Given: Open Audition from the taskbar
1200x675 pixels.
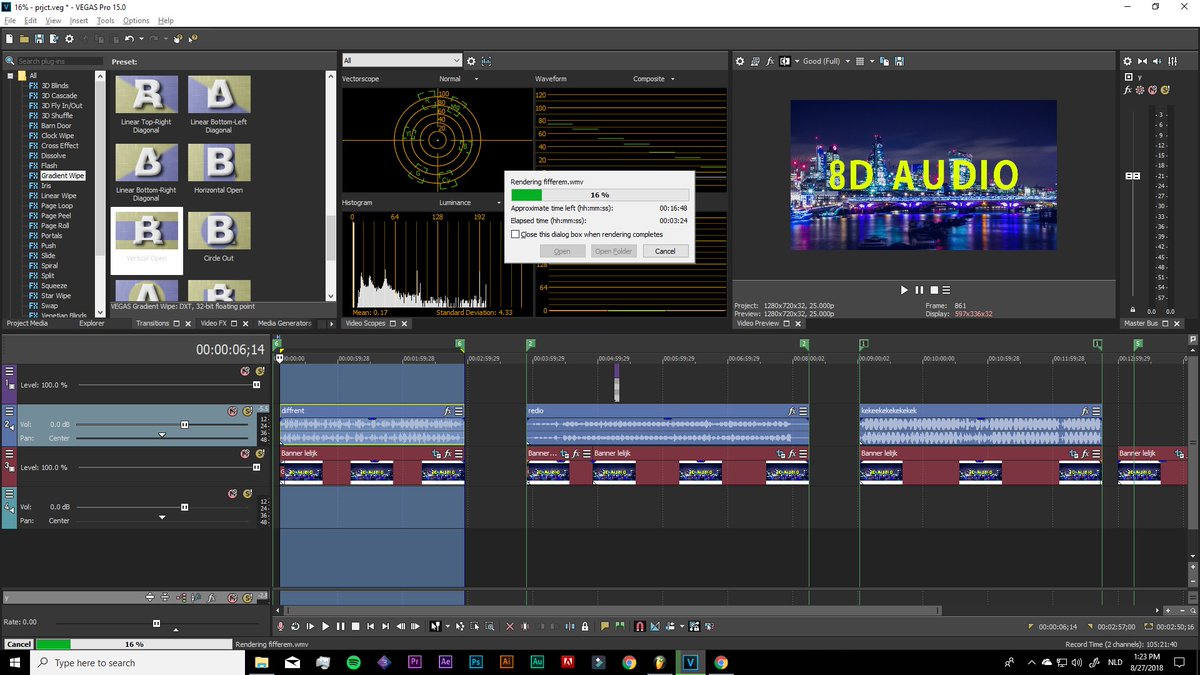Looking at the screenshot, I should pyautogui.click(x=537, y=662).
